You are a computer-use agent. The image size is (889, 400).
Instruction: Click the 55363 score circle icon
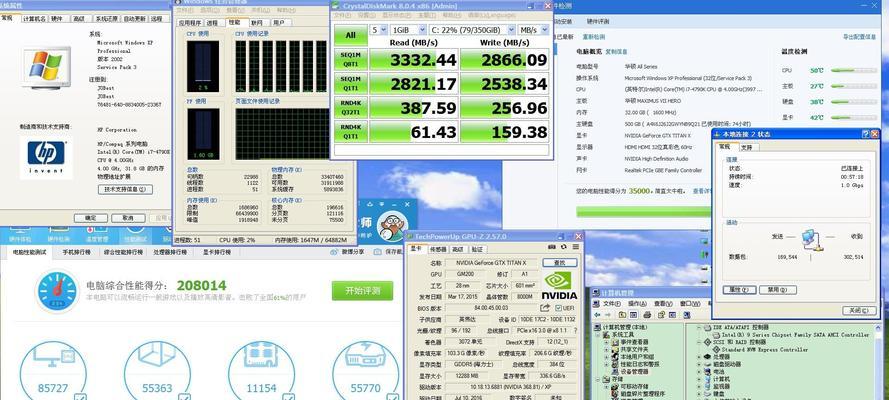click(x=157, y=373)
